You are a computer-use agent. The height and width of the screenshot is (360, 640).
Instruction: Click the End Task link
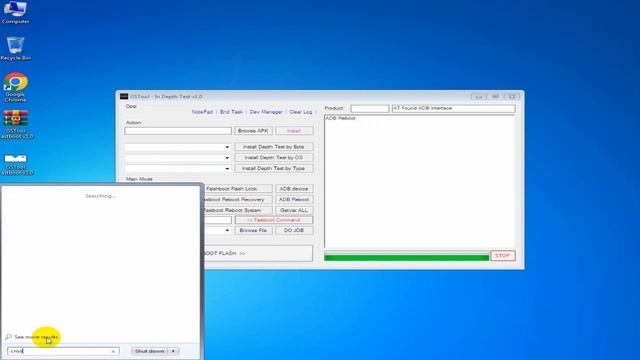point(231,112)
